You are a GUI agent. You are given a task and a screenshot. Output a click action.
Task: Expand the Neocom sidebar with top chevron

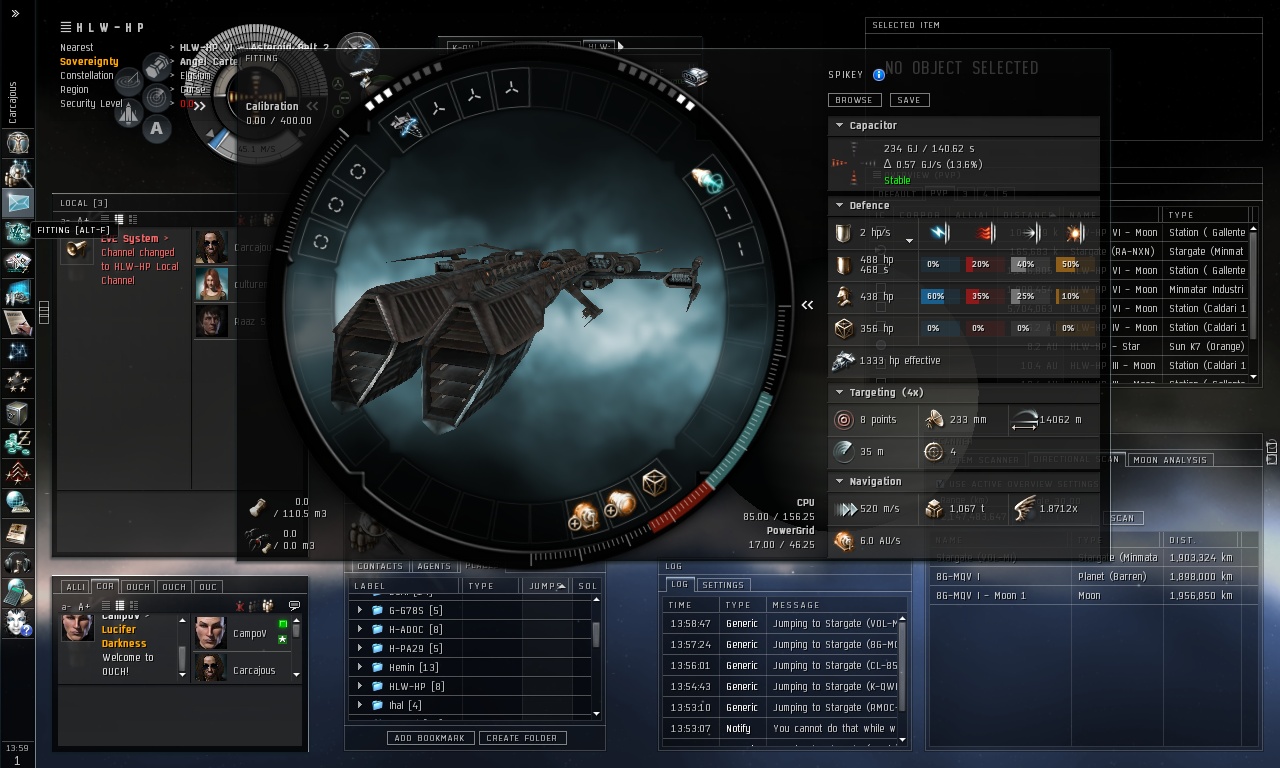(14, 14)
